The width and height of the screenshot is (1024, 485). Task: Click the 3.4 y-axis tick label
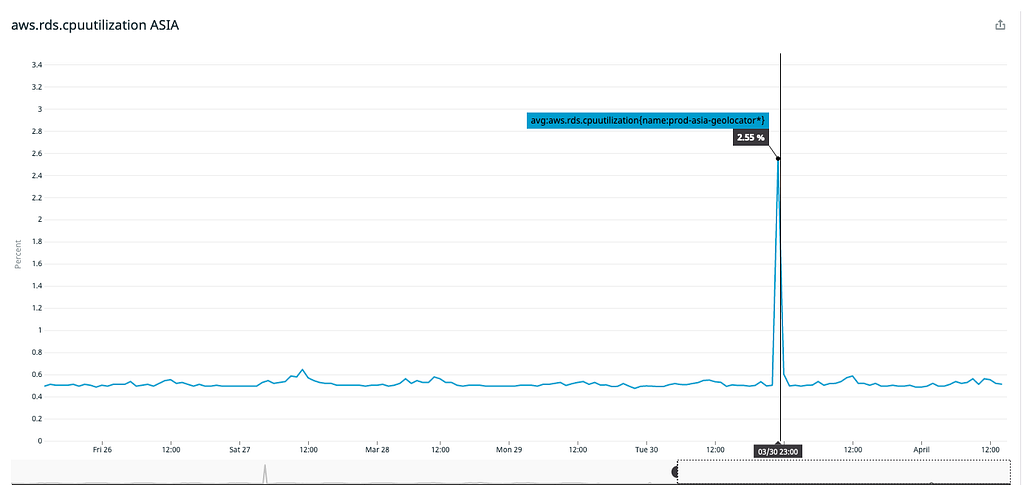coord(37,65)
